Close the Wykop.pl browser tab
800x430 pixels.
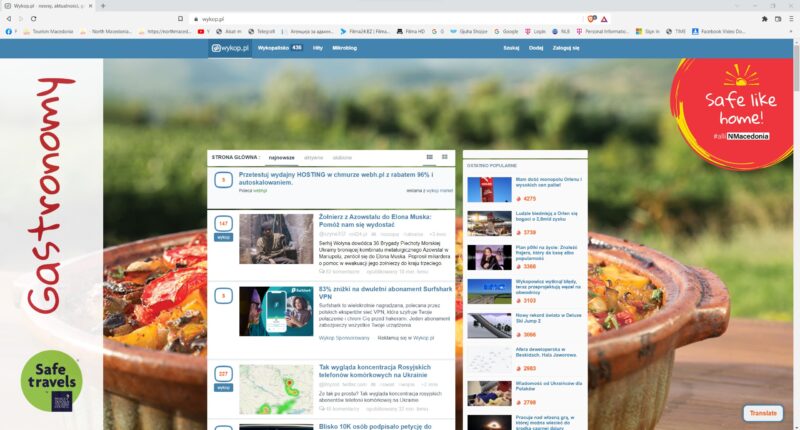click(x=91, y=6)
